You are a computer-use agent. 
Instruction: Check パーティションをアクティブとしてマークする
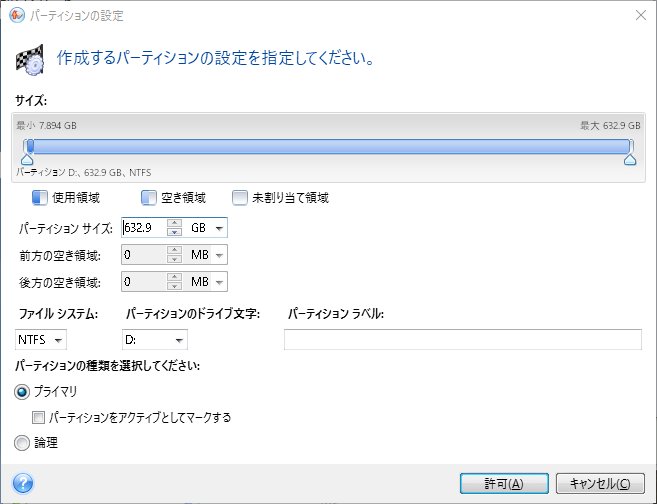click(x=38, y=417)
